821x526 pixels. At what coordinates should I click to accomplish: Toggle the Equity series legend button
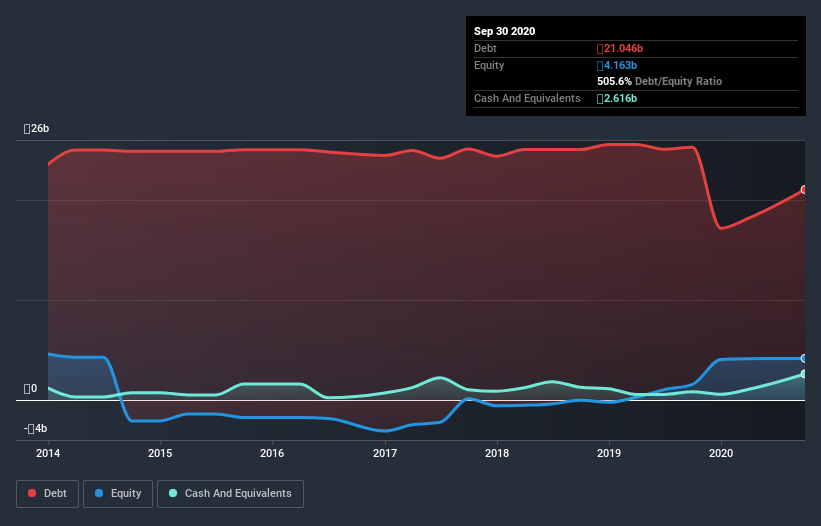[118, 494]
